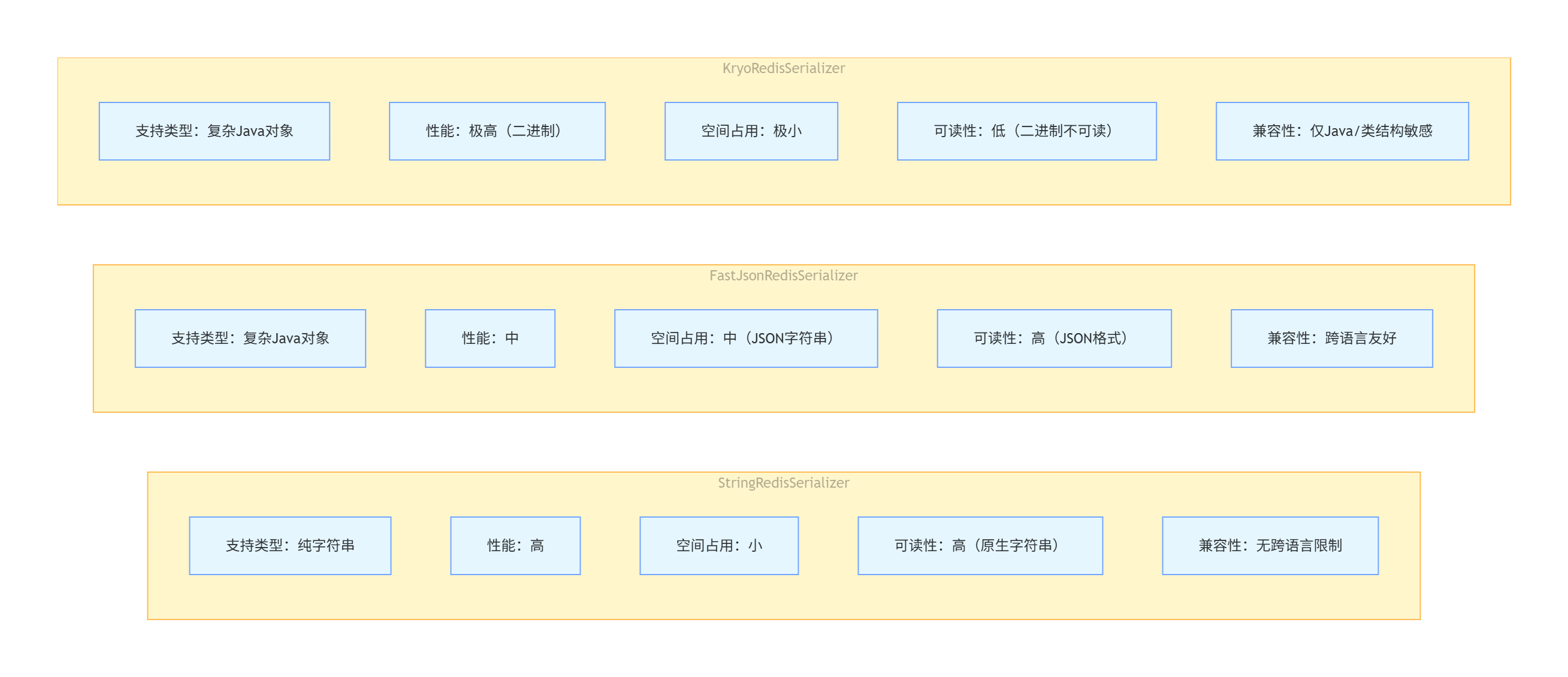Select Kryo node 支持类型：复杂Java对象
The width and height of the screenshot is (1568, 677).
click(214, 131)
